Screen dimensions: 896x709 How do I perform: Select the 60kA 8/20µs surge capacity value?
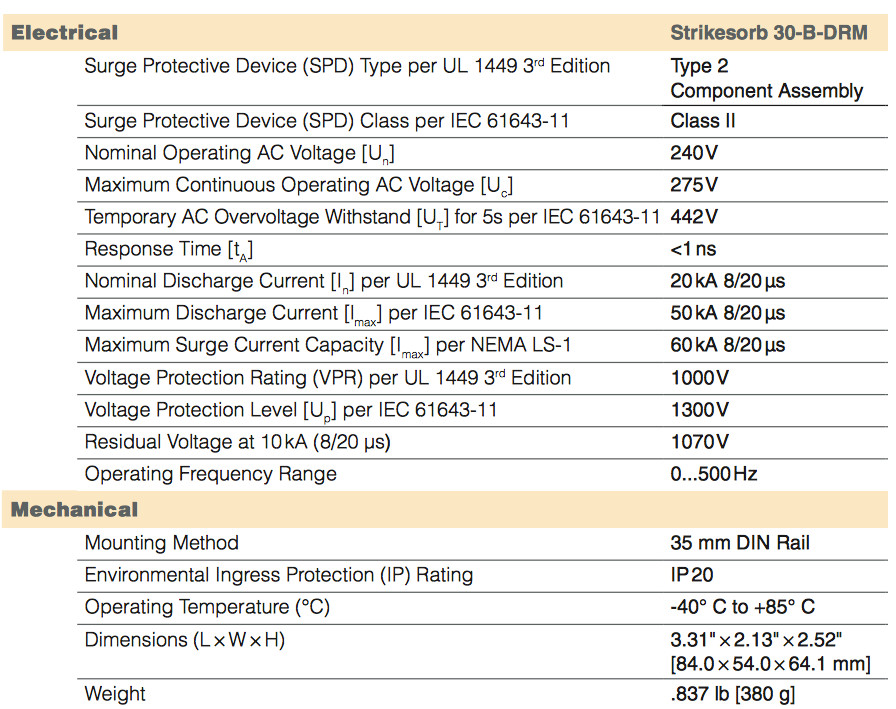click(727, 346)
